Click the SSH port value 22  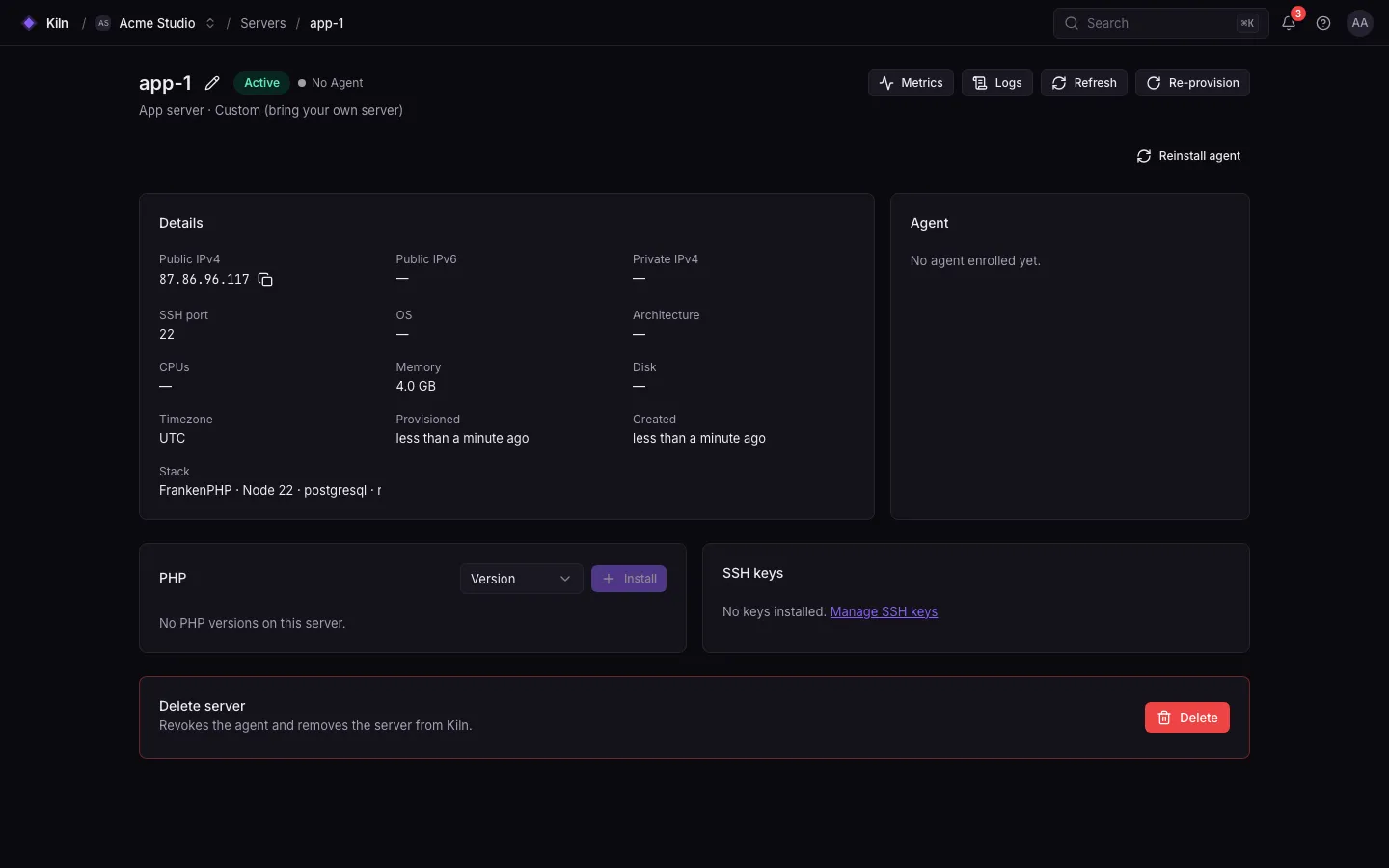click(x=167, y=334)
